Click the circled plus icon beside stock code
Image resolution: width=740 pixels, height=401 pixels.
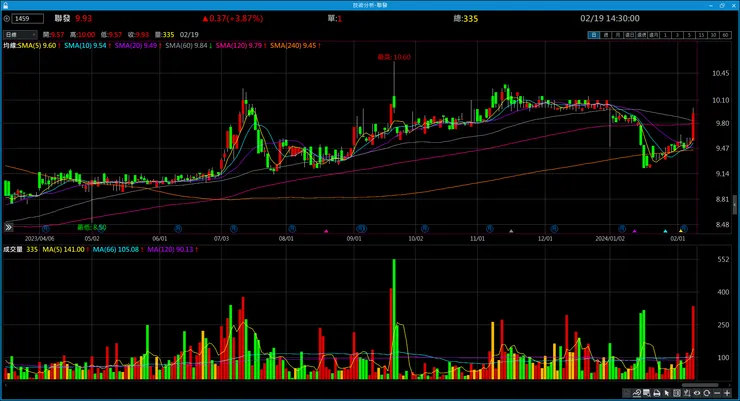(7, 19)
